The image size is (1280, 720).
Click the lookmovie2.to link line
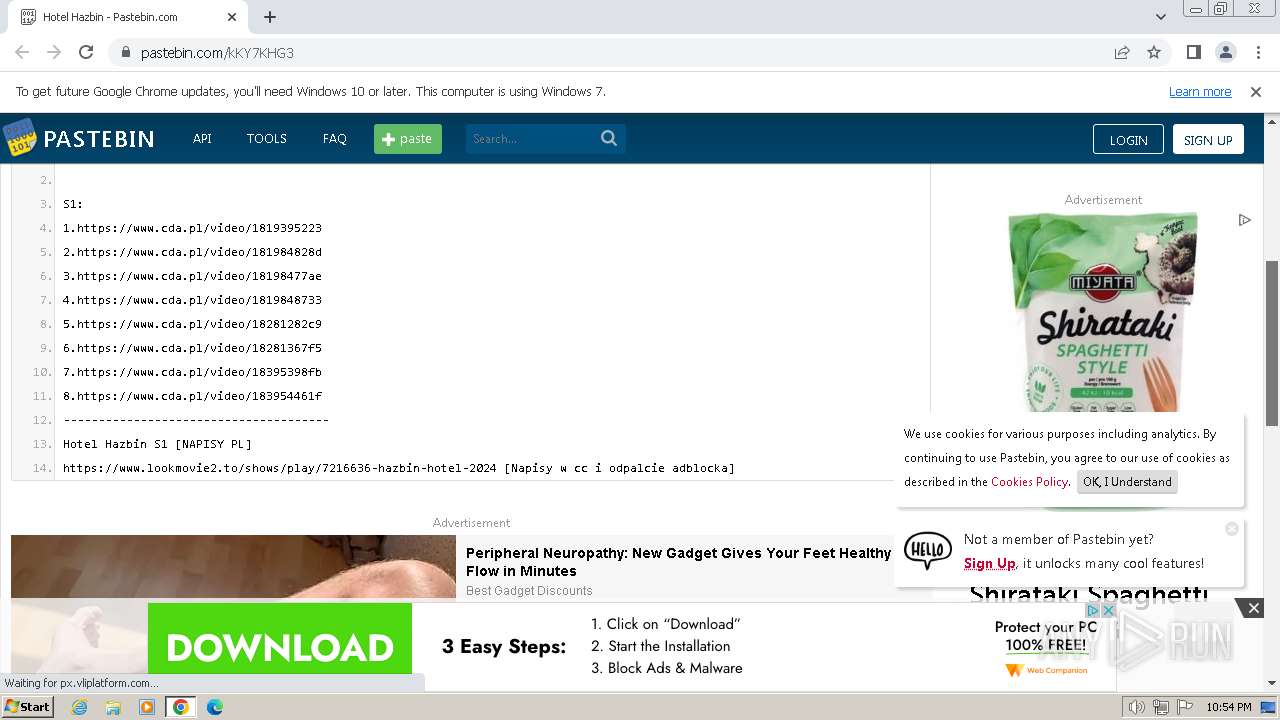(399, 468)
